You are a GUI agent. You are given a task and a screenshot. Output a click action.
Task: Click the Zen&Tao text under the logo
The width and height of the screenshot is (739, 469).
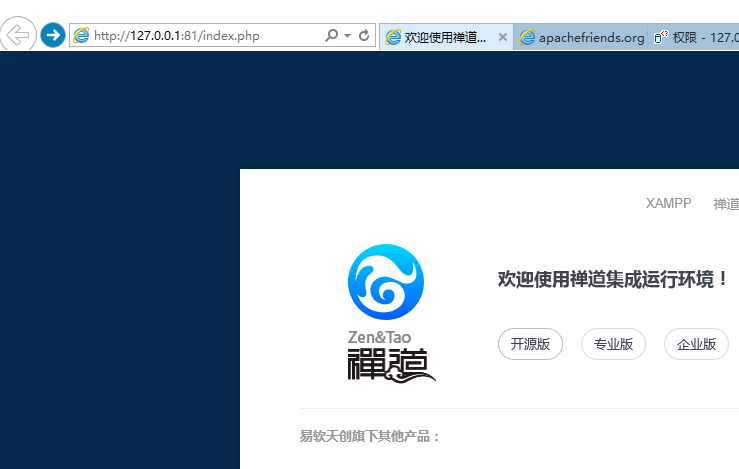[379, 337]
